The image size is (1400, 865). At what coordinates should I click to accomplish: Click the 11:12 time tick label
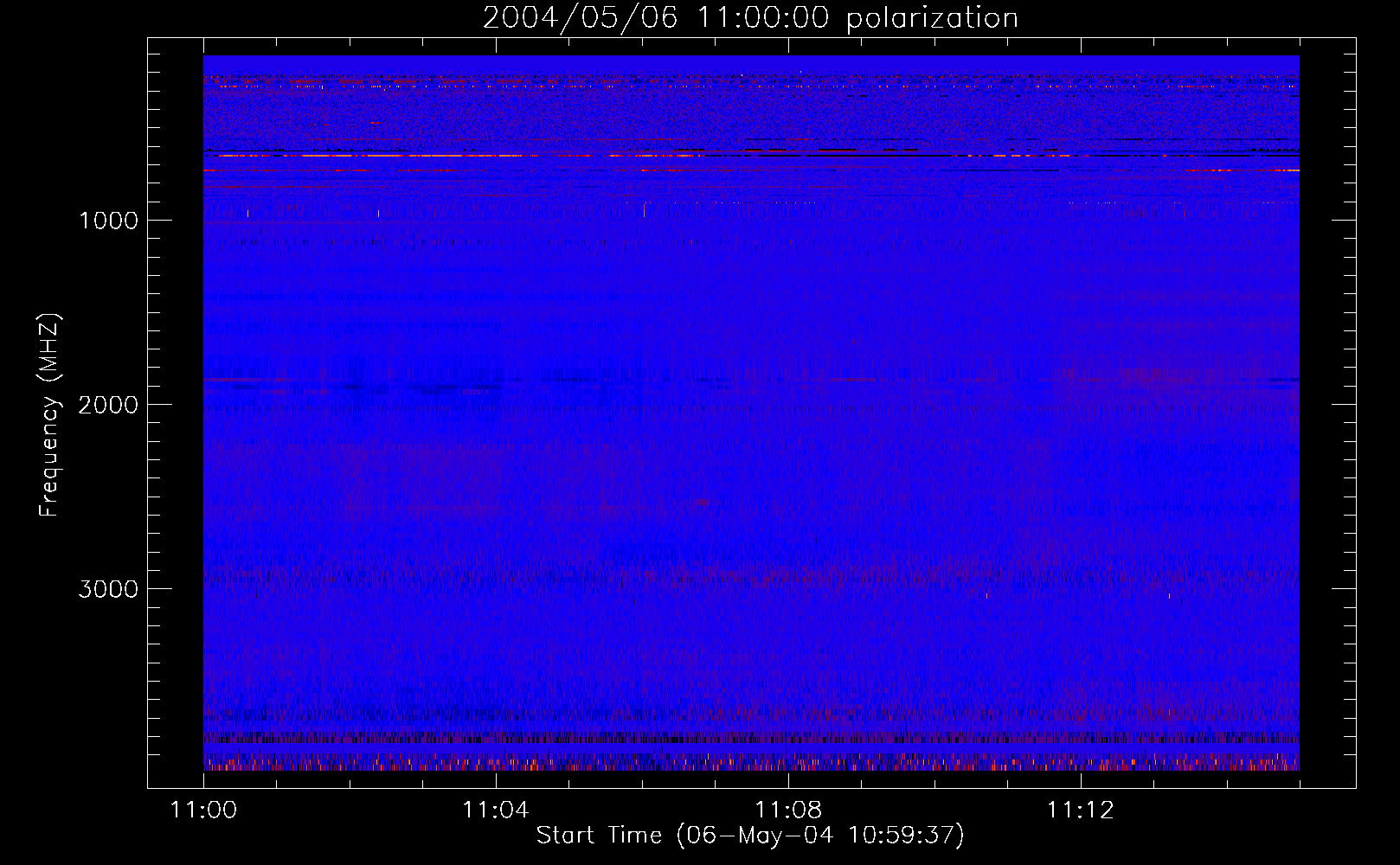1080,811
